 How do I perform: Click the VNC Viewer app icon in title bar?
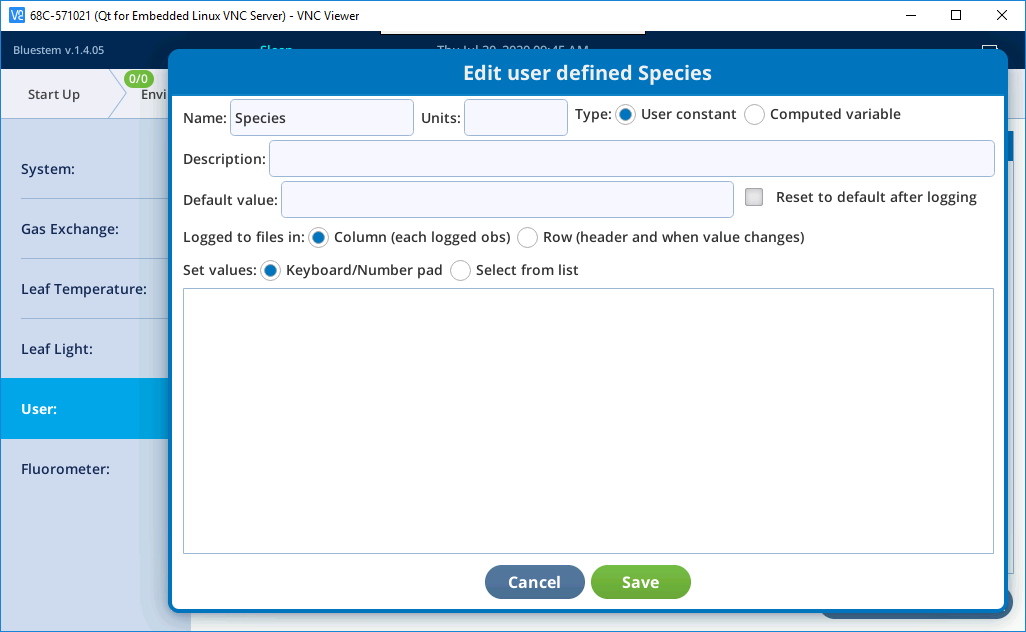pyautogui.click(x=15, y=15)
